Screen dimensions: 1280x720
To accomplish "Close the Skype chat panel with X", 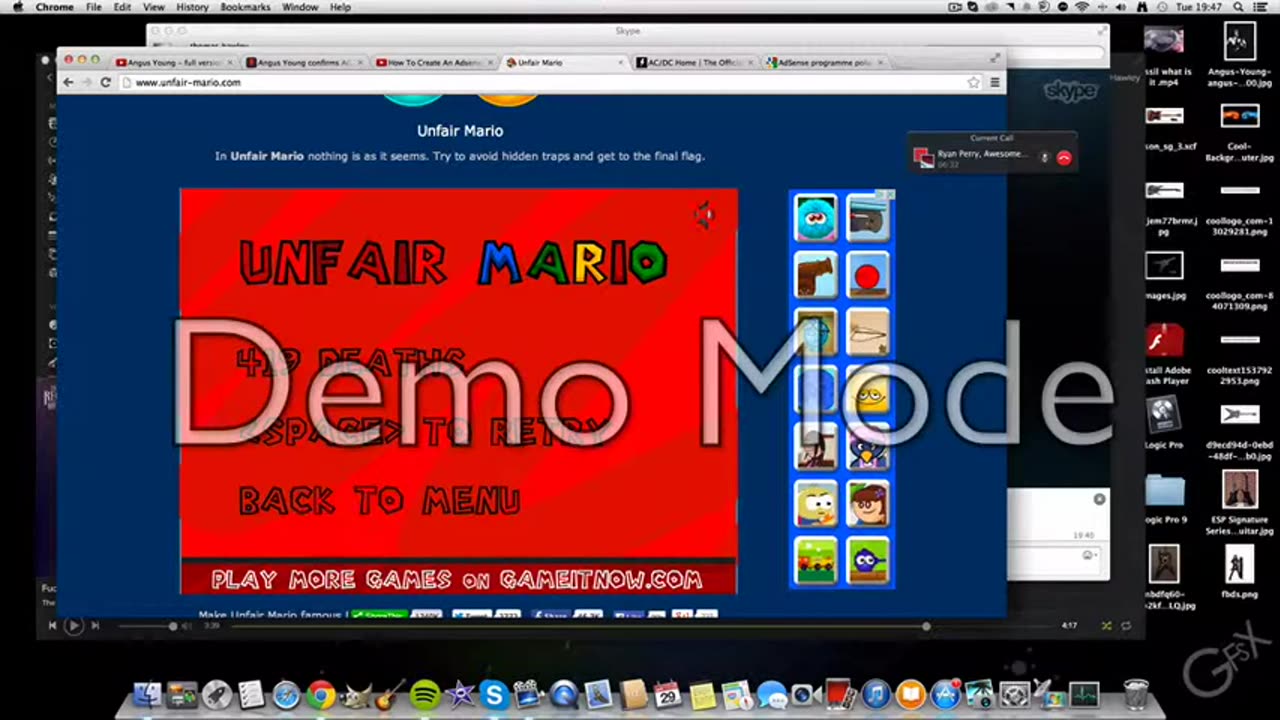I will (1099, 499).
